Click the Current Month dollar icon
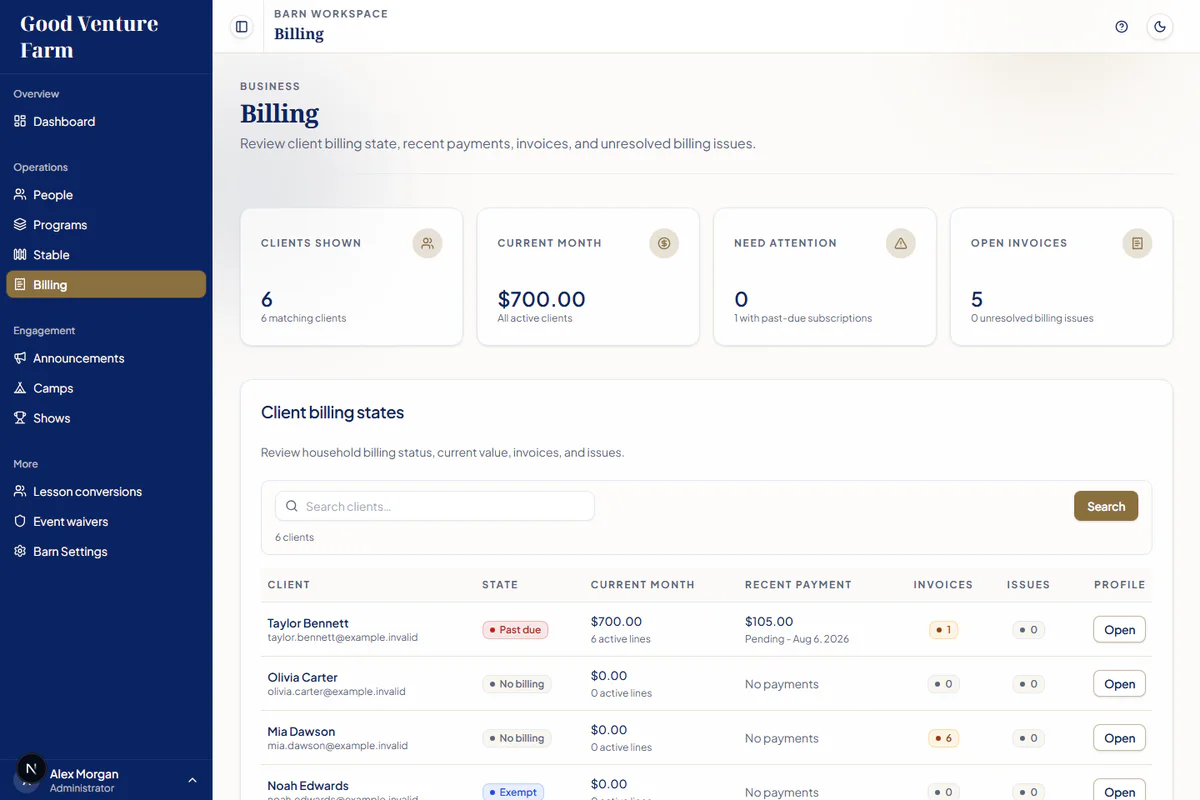The height and width of the screenshot is (800, 1200). click(x=664, y=243)
